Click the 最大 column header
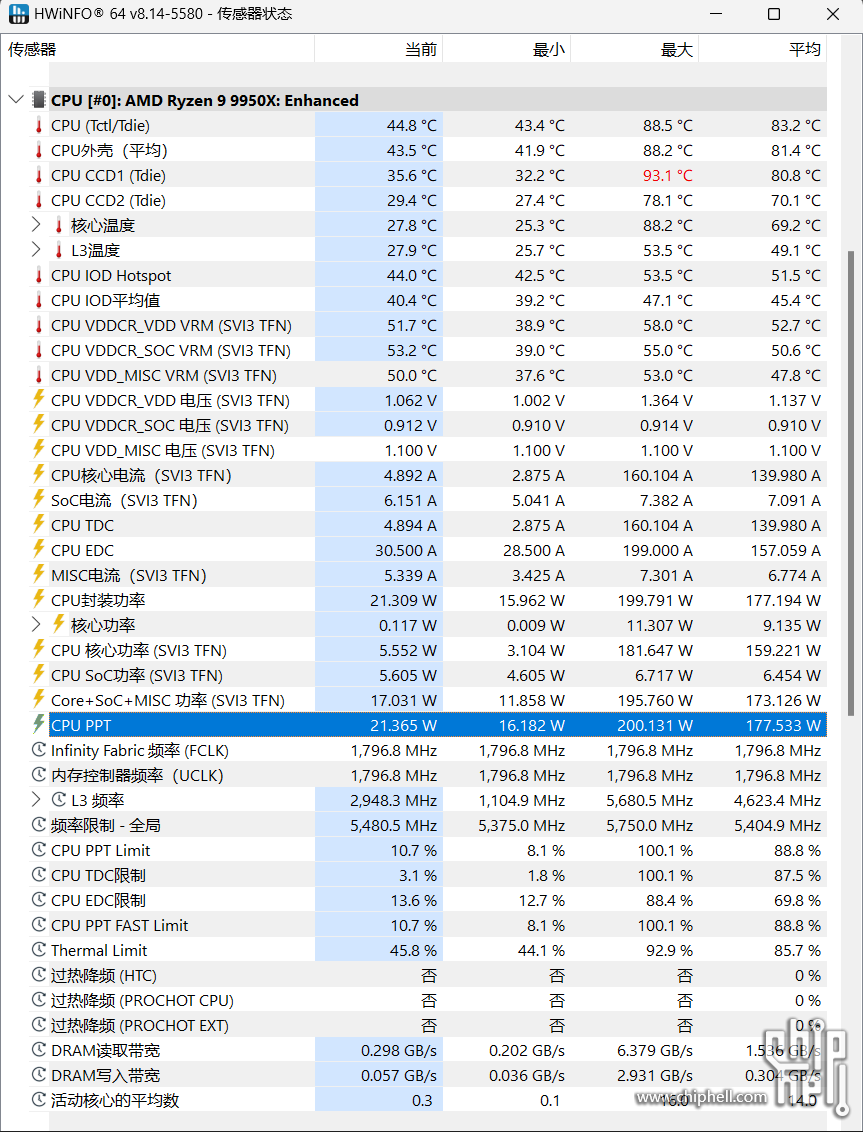This screenshot has width=863, height=1132. pyautogui.click(x=634, y=49)
